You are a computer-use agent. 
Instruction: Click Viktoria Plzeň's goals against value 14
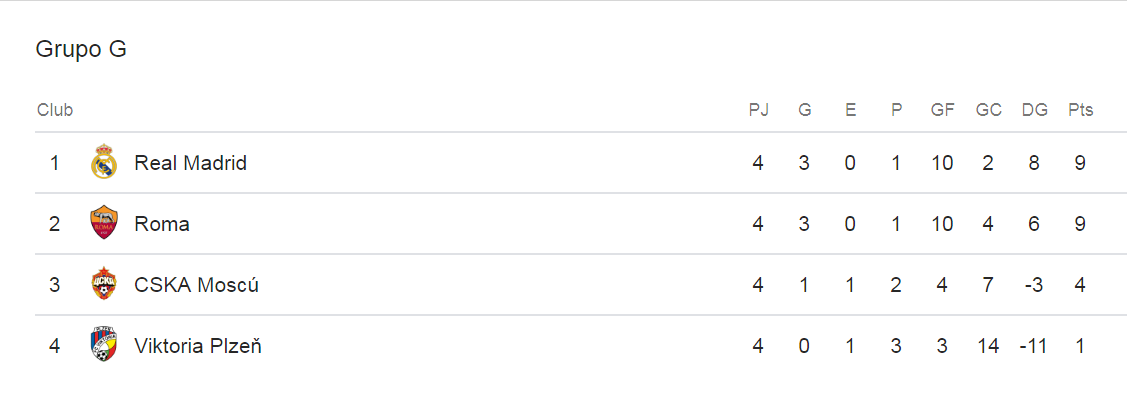coord(988,346)
